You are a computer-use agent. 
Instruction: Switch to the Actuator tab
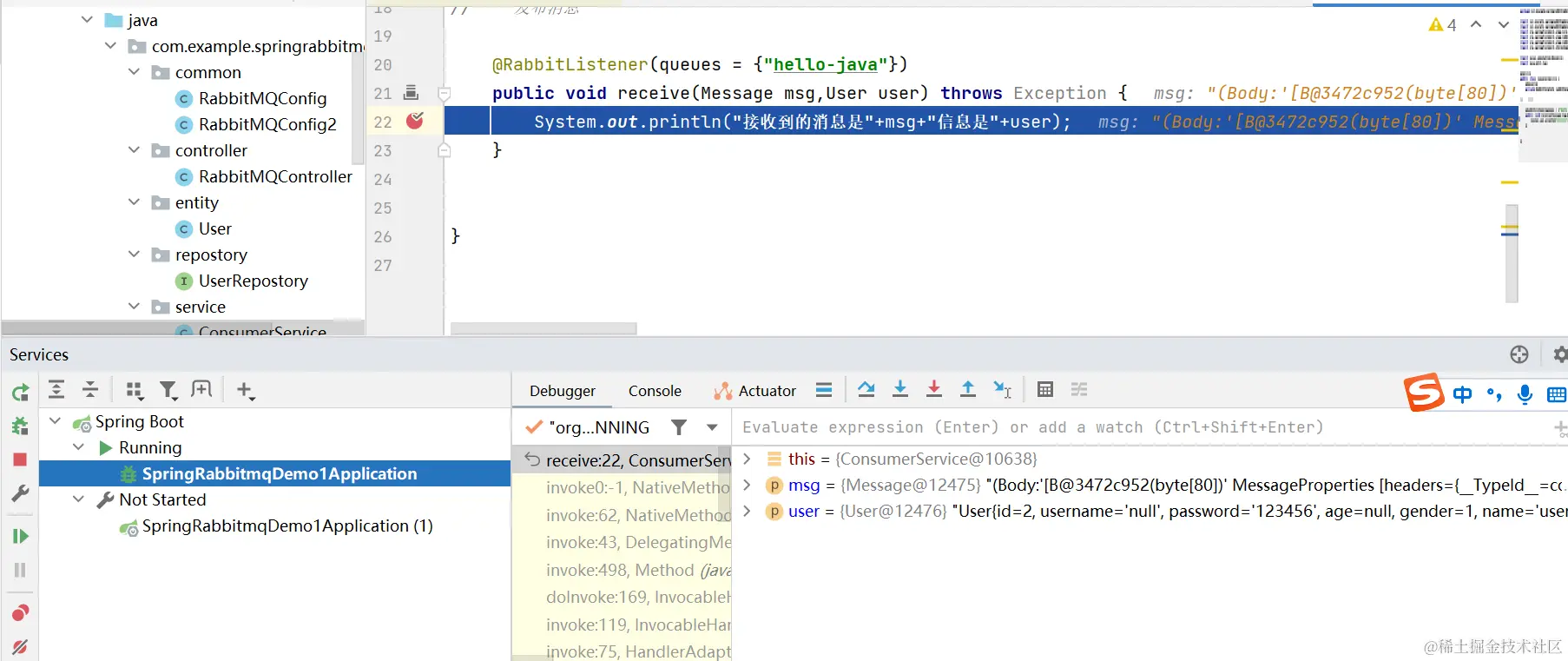click(755, 391)
